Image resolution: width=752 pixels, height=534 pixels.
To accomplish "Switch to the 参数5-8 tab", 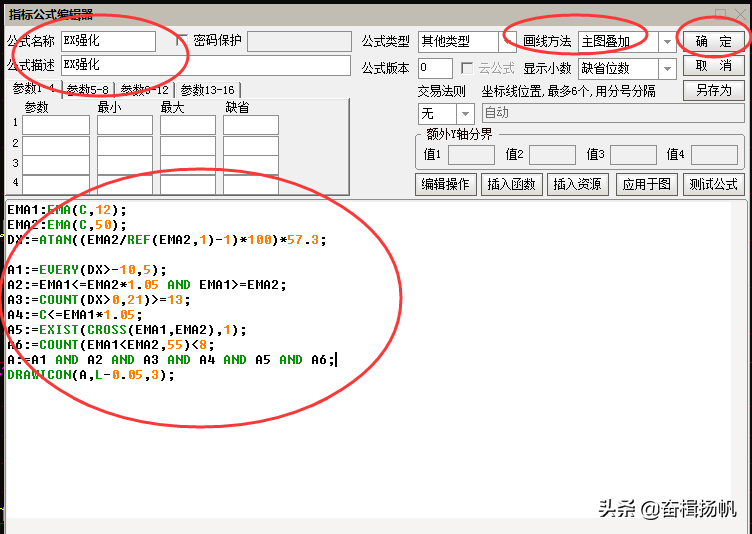I will (88, 90).
